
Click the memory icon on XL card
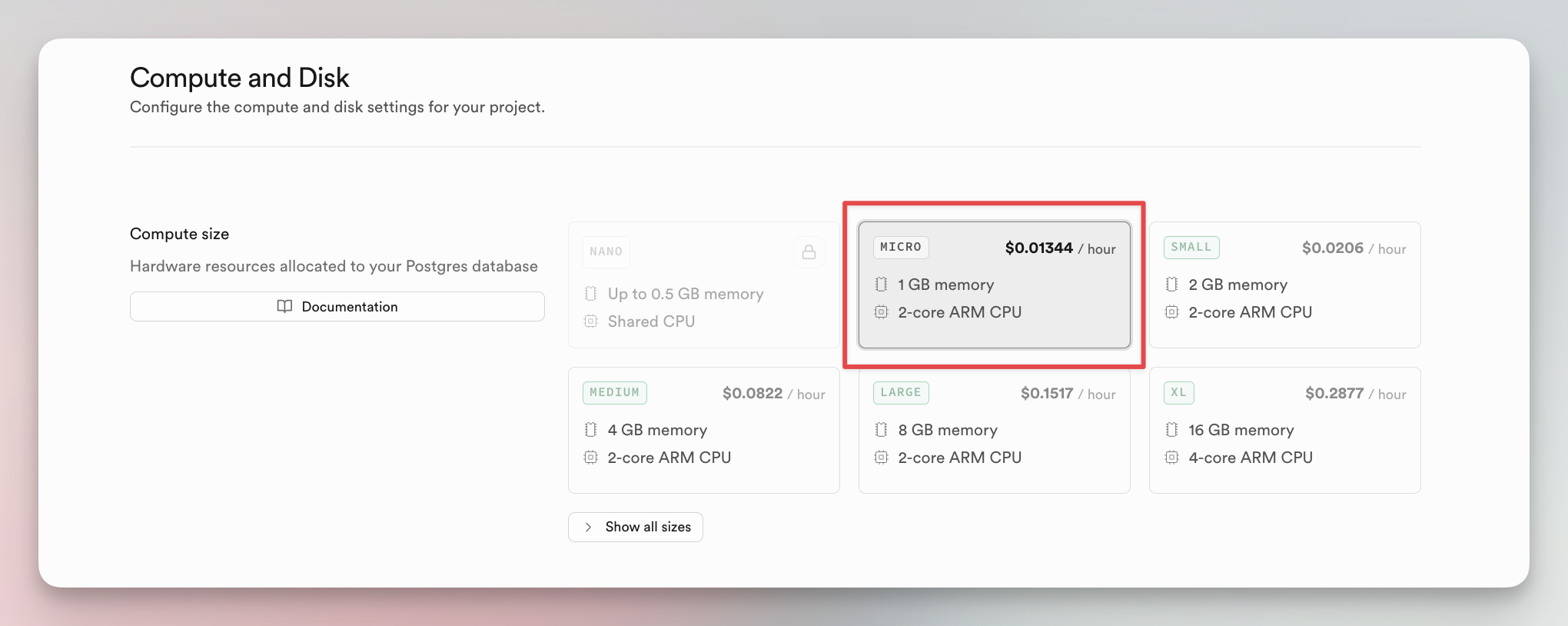pyautogui.click(x=1171, y=430)
